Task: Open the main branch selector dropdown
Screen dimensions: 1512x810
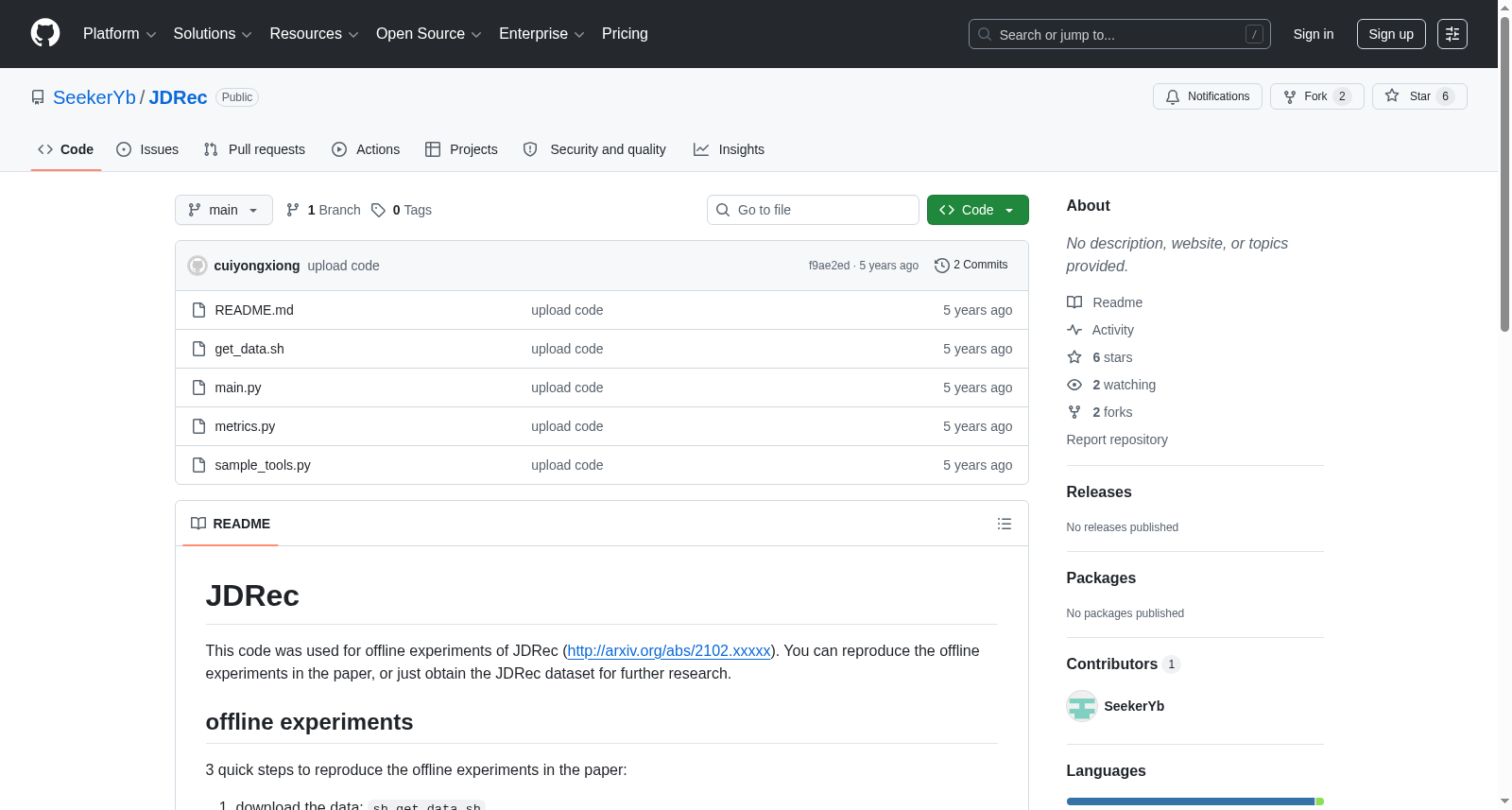Action: (x=224, y=210)
